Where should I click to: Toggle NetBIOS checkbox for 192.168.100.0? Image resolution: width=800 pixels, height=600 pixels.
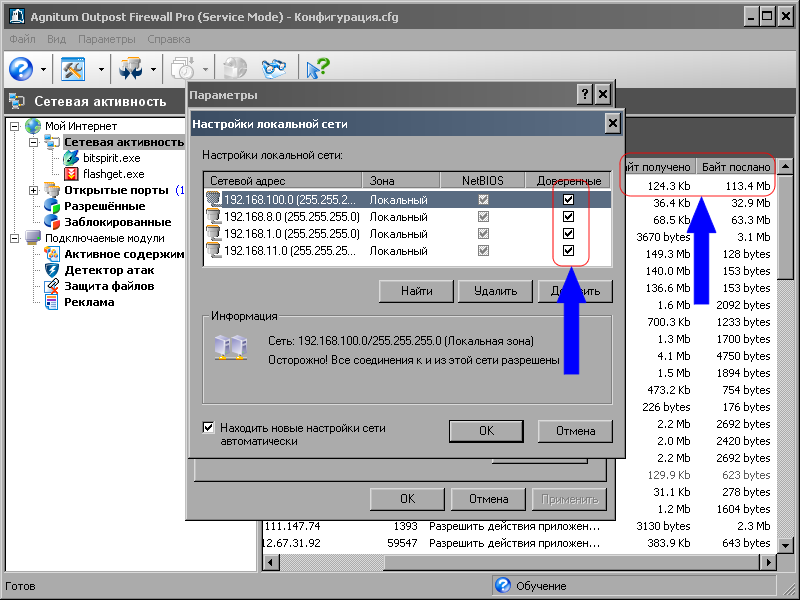[483, 199]
